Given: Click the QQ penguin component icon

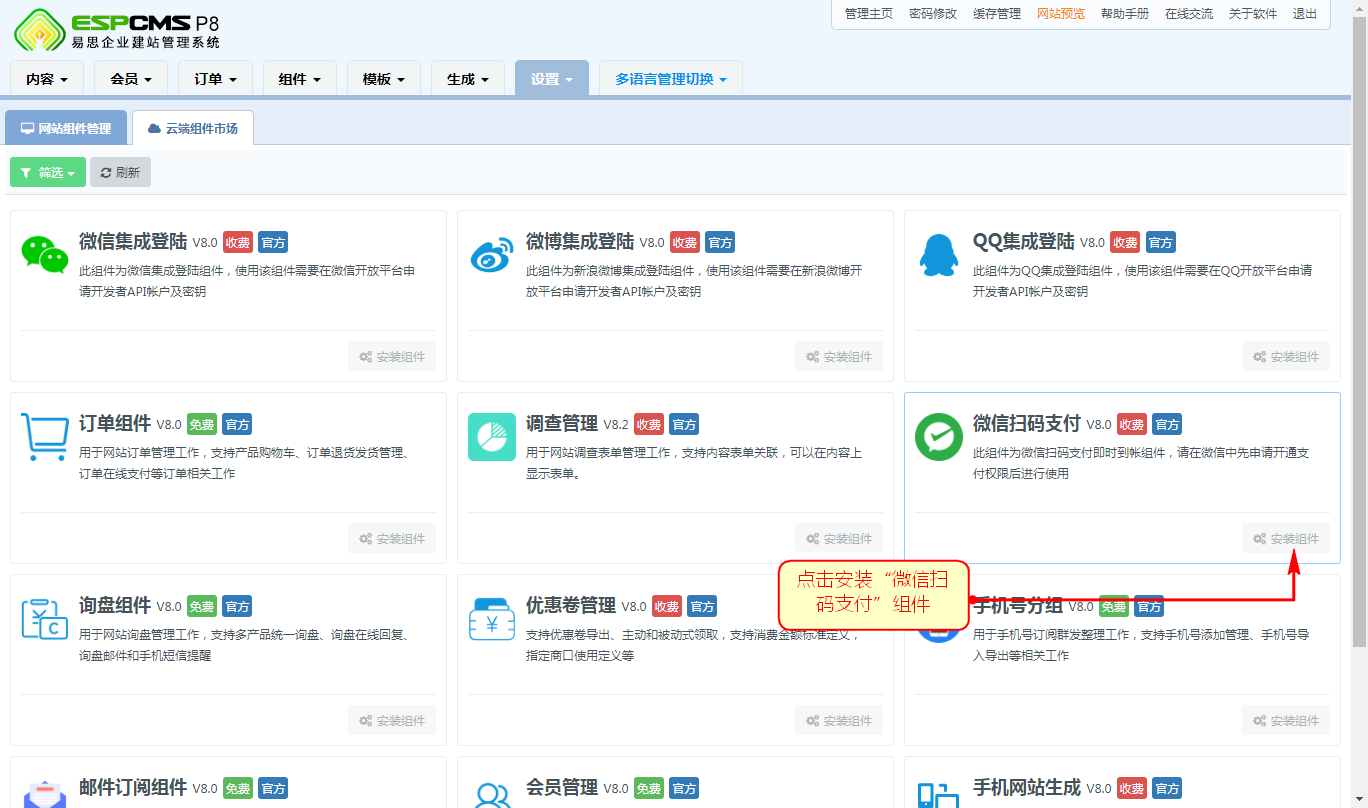Looking at the screenshot, I should [938, 255].
